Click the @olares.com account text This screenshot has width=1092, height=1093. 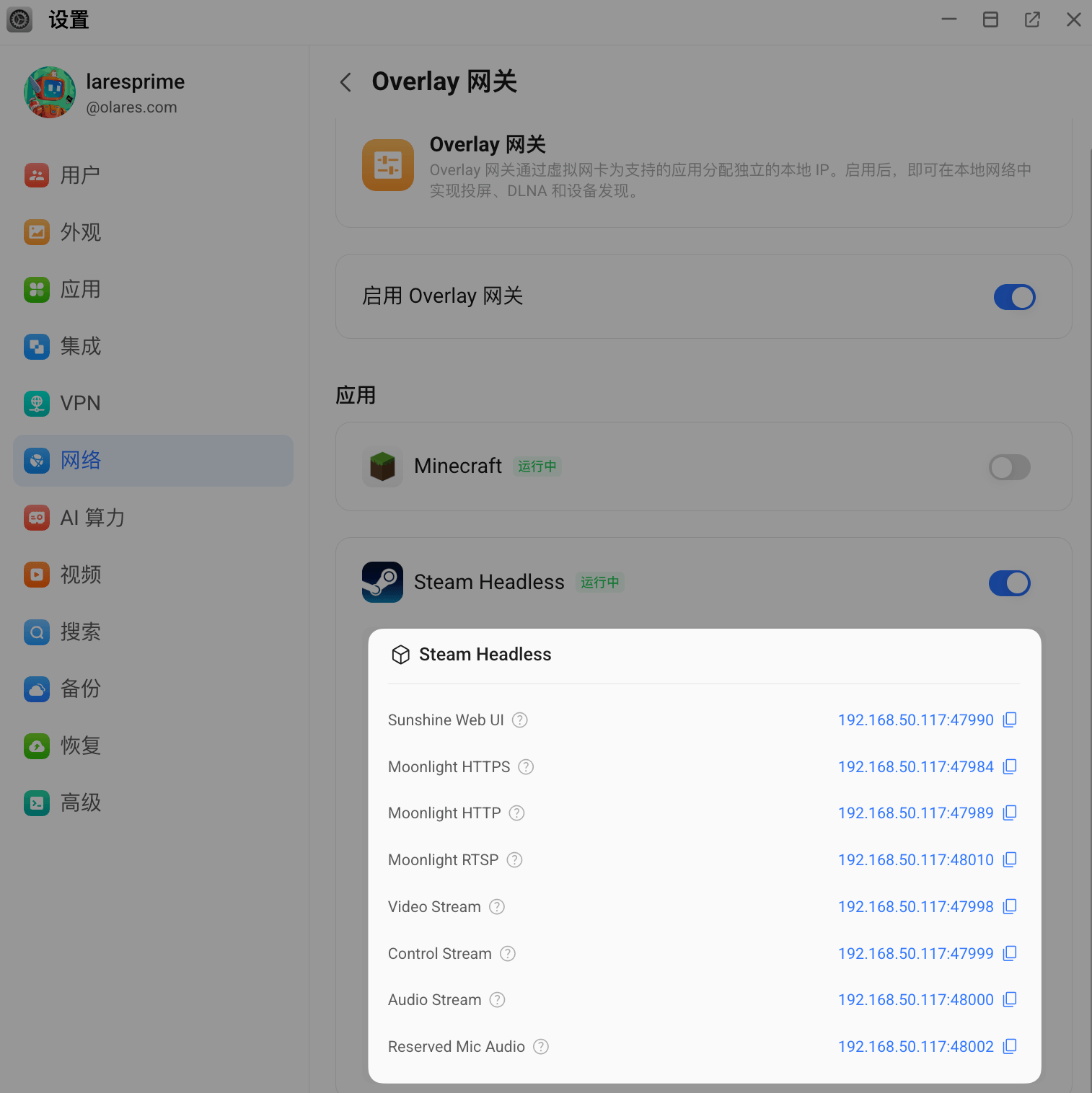pyautogui.click(x=131, y=107)
